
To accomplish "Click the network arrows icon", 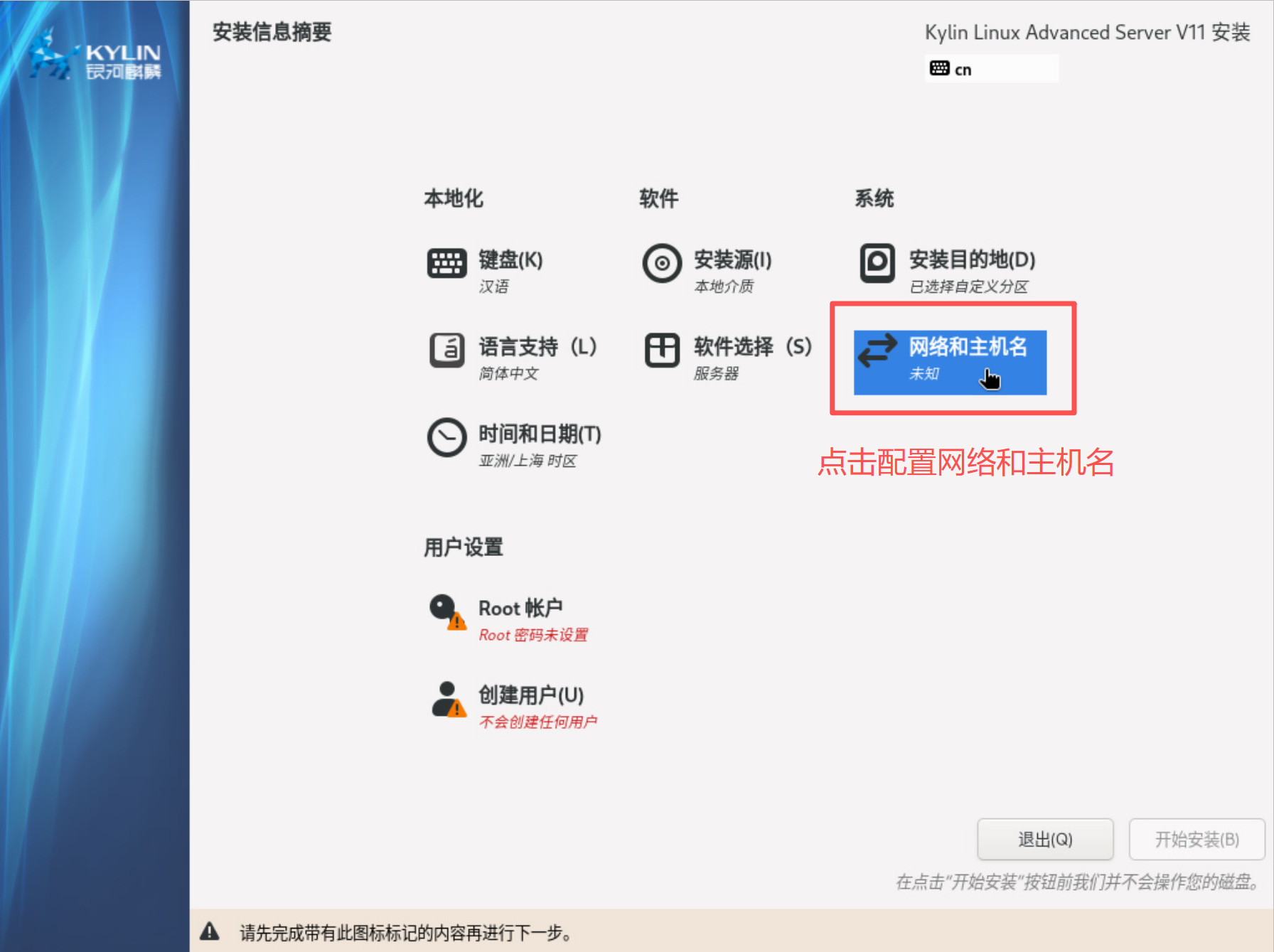I will coord(877,351).
